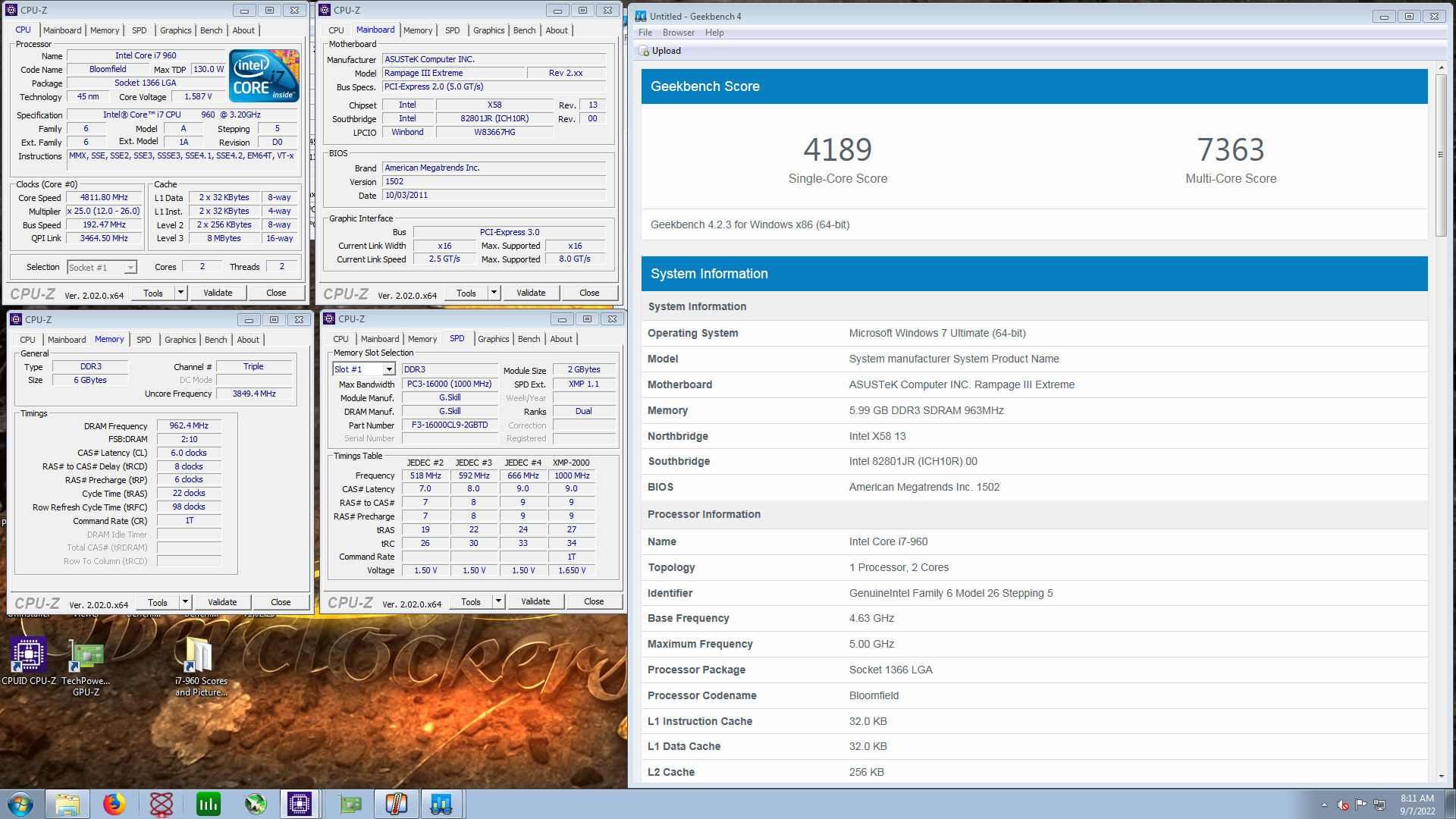Click the Geekbench title bar app icon

(x=641, y=16)
